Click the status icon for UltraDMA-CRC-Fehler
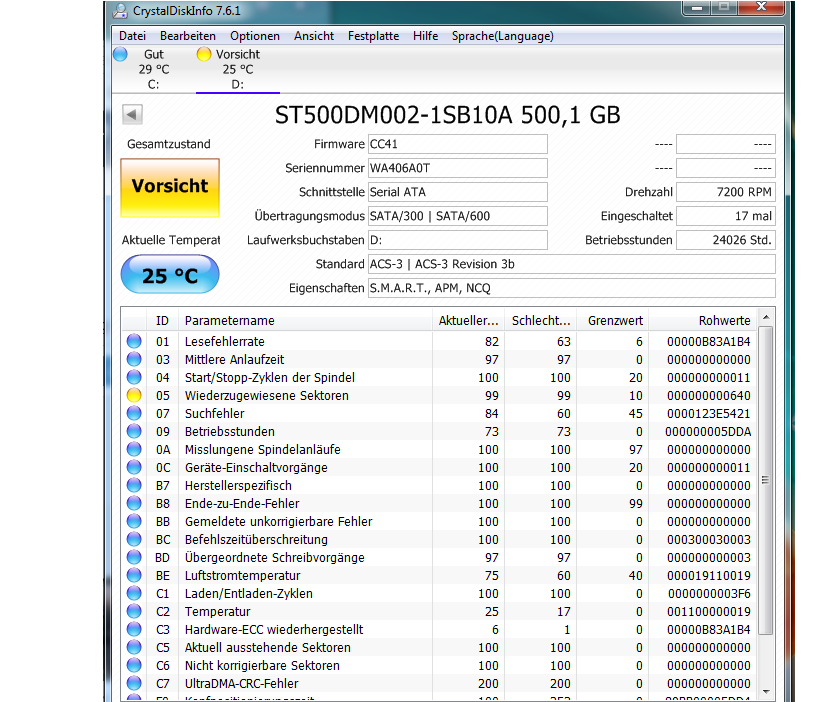Viewport: 819px width, 702px height. (x=134, y=683)
